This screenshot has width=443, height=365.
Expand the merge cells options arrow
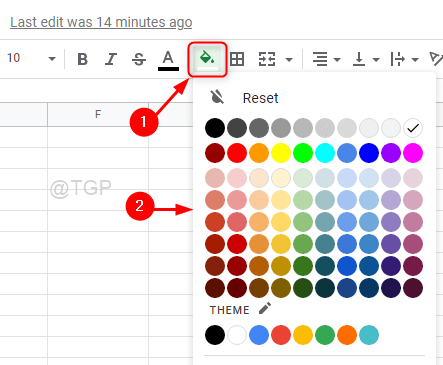tap(289, 60)
